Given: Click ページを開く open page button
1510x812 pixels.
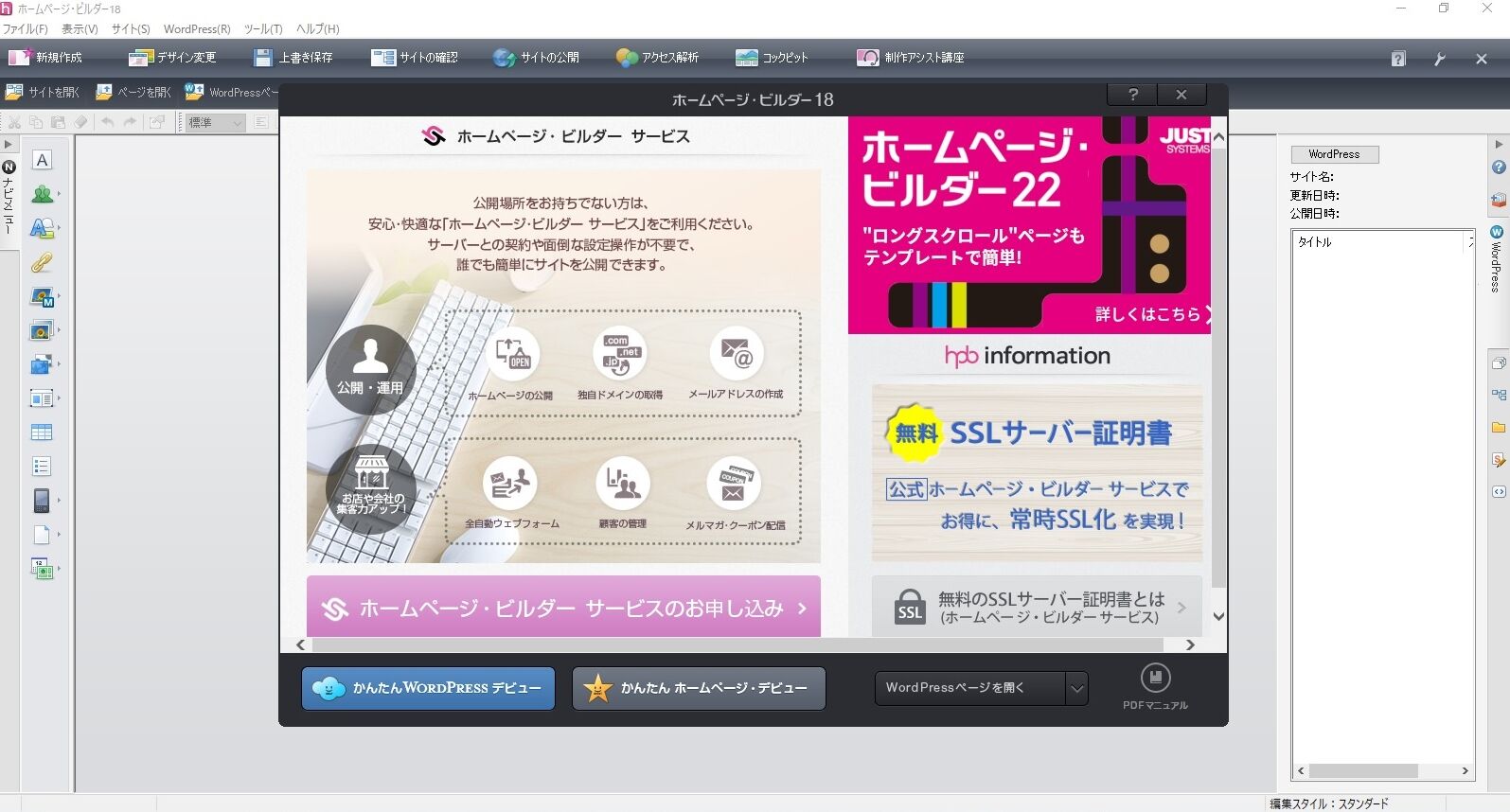Looking at the screenshot, I should [x=133, y=92].
